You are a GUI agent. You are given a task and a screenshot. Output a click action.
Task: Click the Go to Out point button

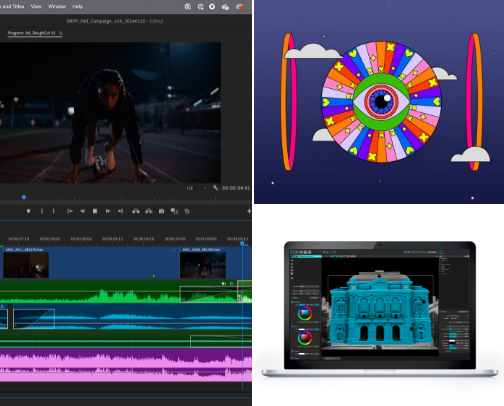(120, 211)
